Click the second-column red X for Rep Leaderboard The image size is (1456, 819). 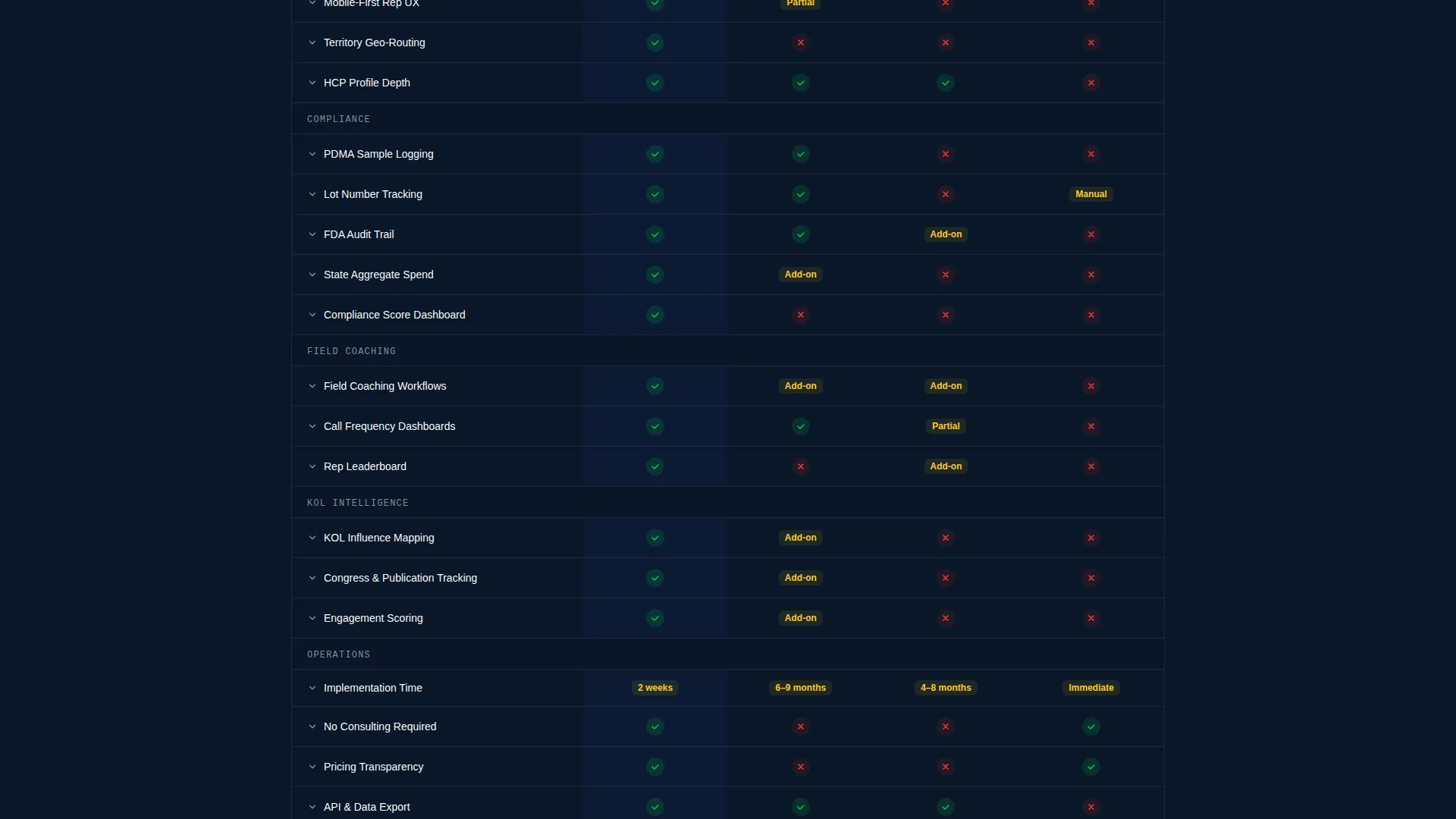click(801, 466)
